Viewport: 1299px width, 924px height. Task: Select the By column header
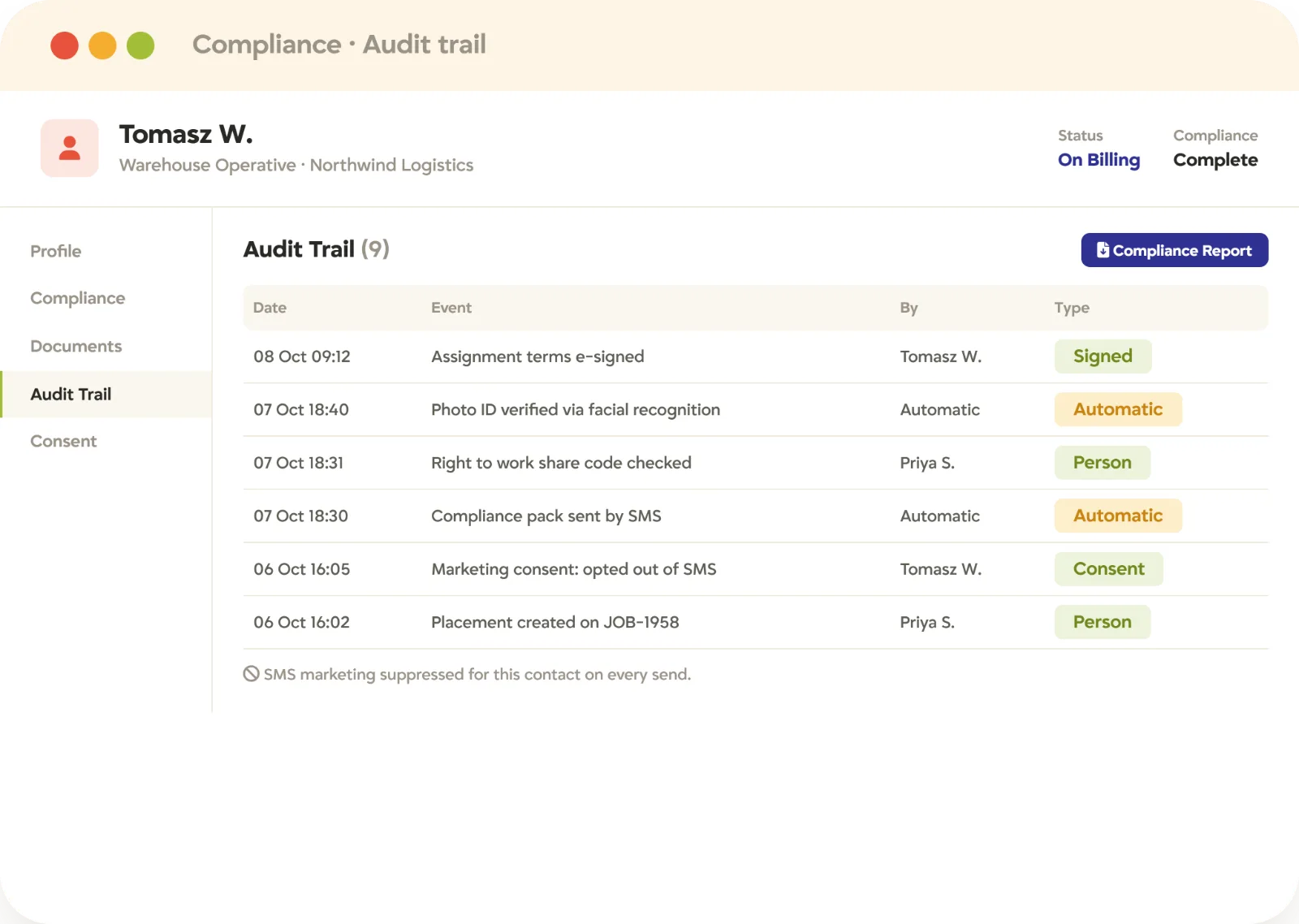(908, 308)
